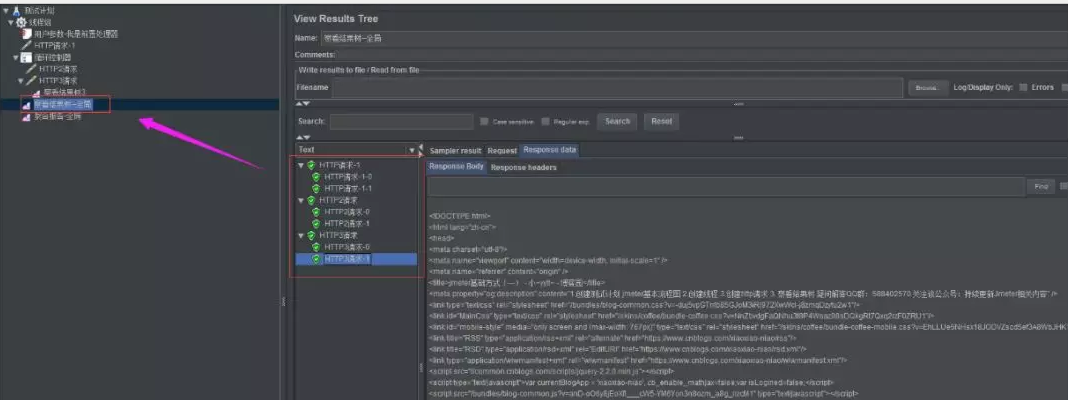
Task: Click into the Search text box
Action: pyautogui.click(x=401, y=121)
